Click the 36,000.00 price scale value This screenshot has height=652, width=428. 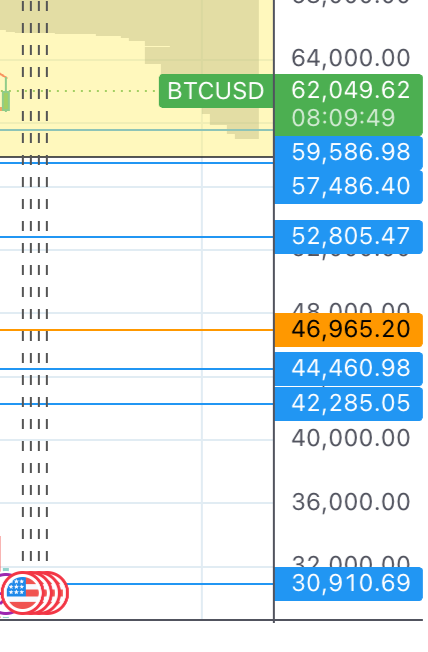(x=351, y=502)
